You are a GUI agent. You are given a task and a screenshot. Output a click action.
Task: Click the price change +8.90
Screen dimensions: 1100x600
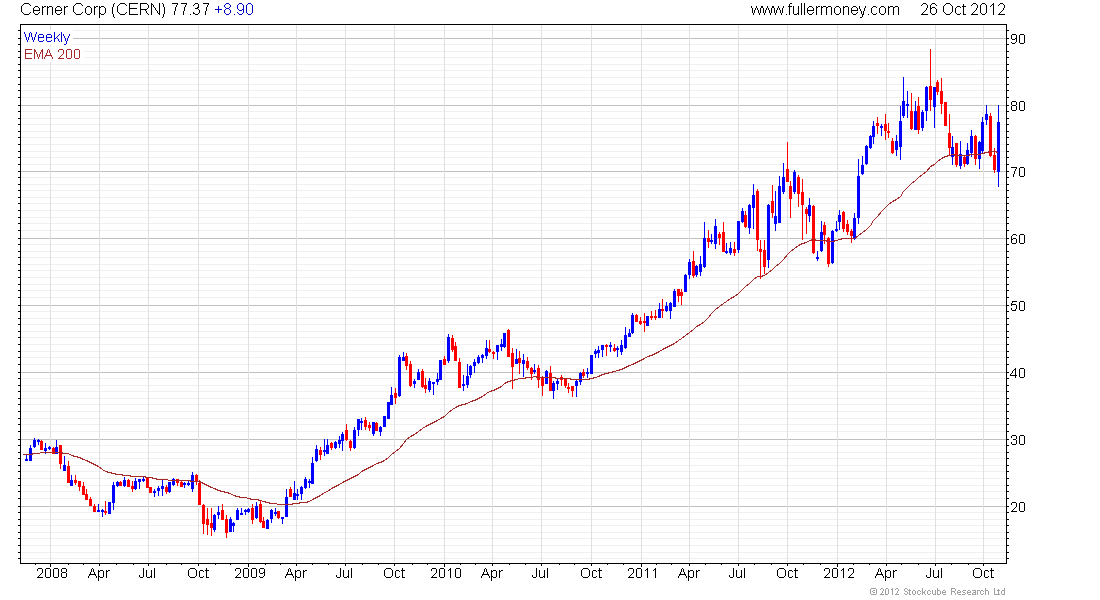[x=234, y=10]
